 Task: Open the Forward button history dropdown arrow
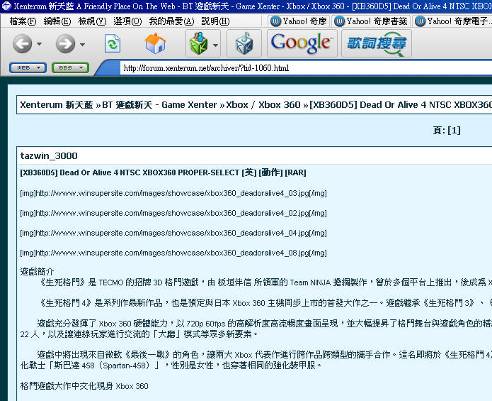[82, 44]
